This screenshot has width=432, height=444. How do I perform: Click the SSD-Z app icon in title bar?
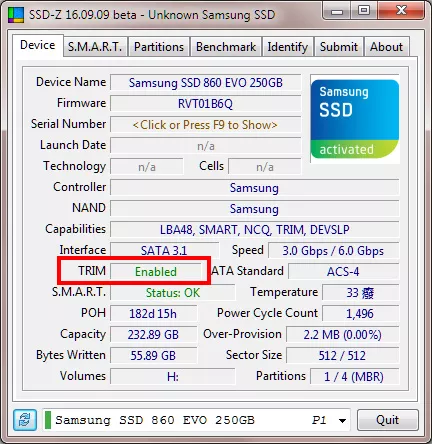click(16, 14)
